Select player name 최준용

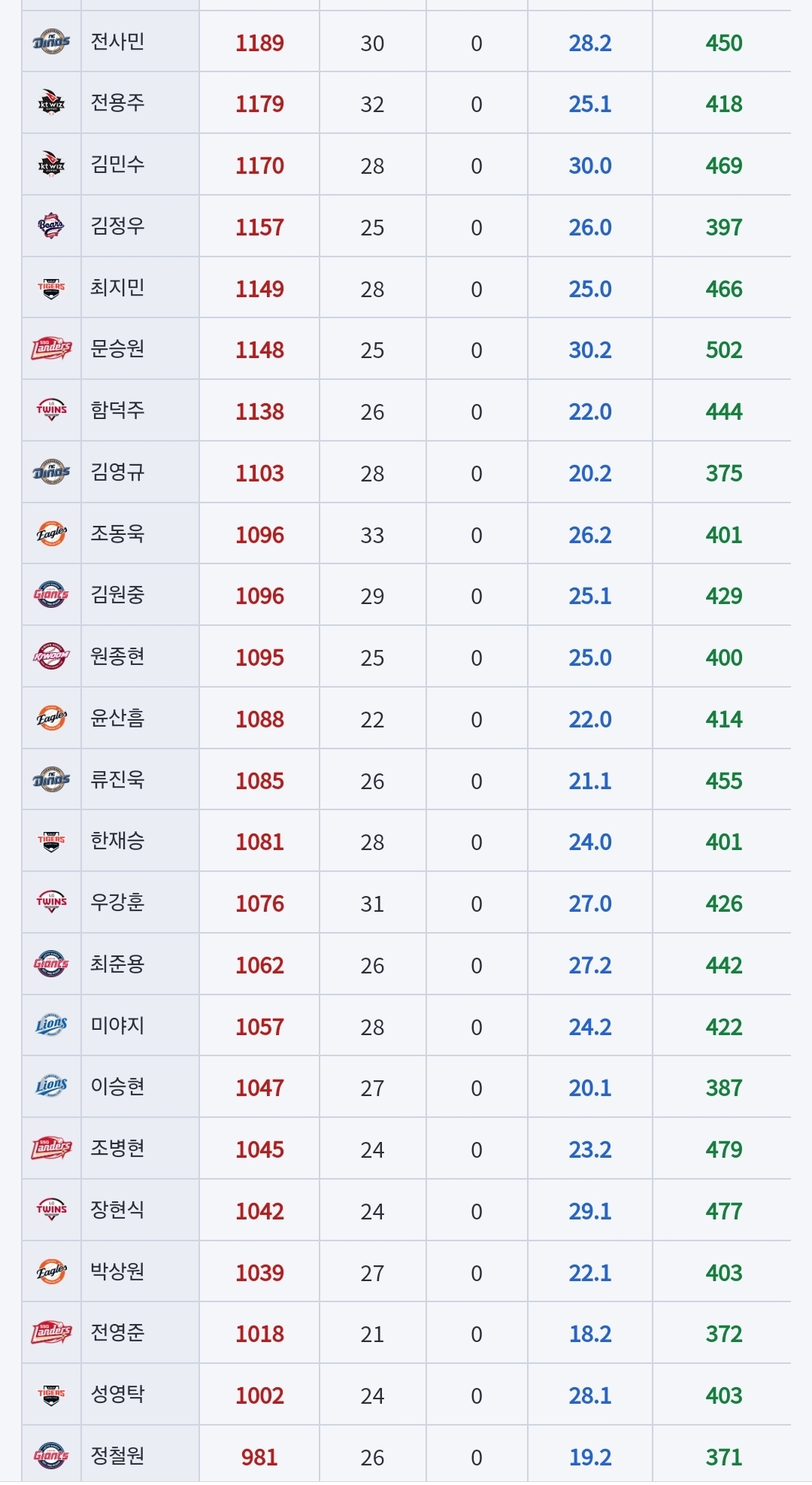coord(117,964)
